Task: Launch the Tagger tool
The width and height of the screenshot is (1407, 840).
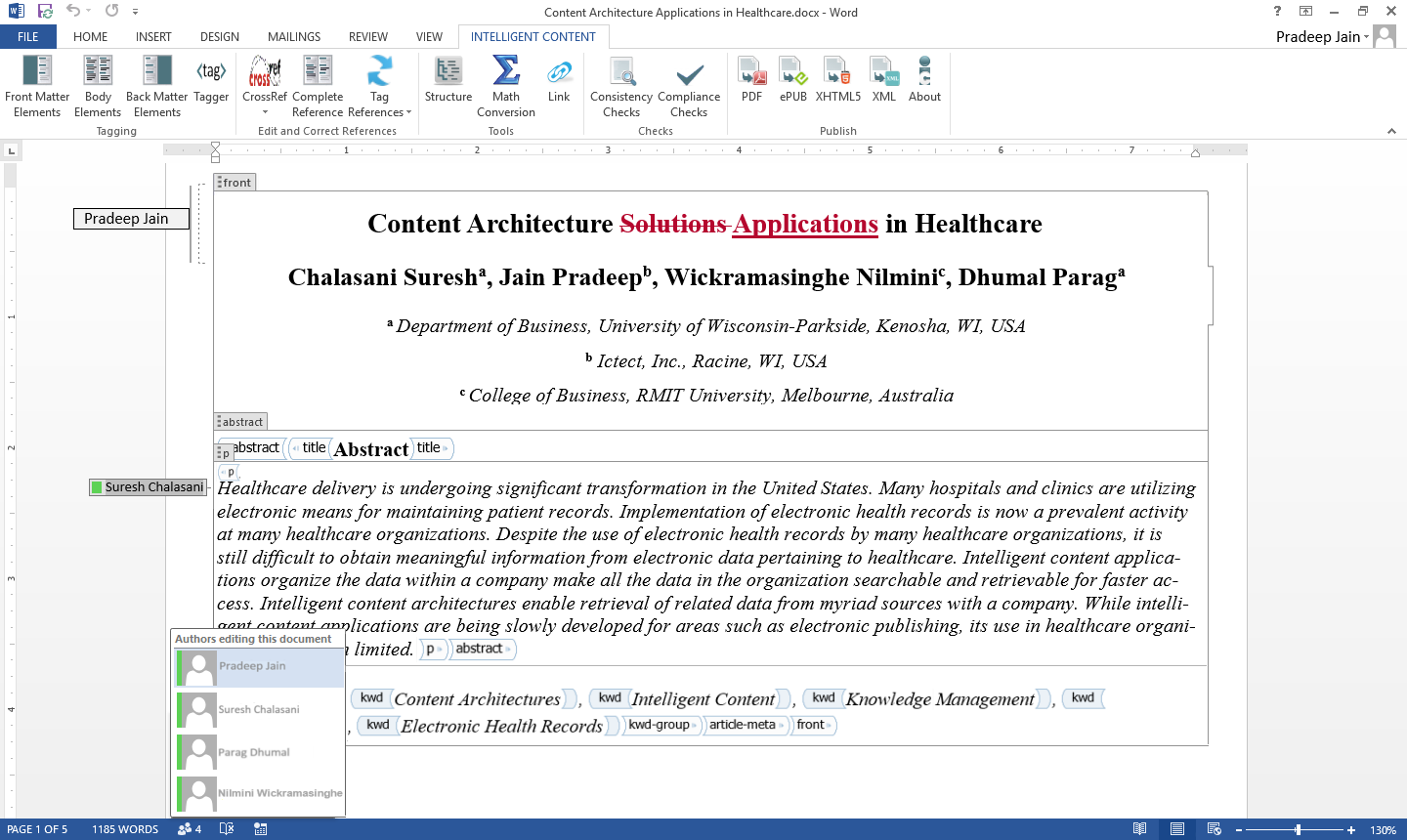Action: (x=211, y=80)
